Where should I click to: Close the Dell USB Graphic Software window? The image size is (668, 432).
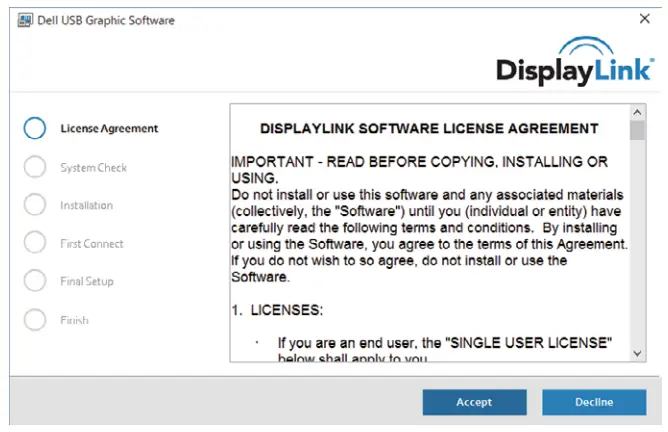(645, 19)
